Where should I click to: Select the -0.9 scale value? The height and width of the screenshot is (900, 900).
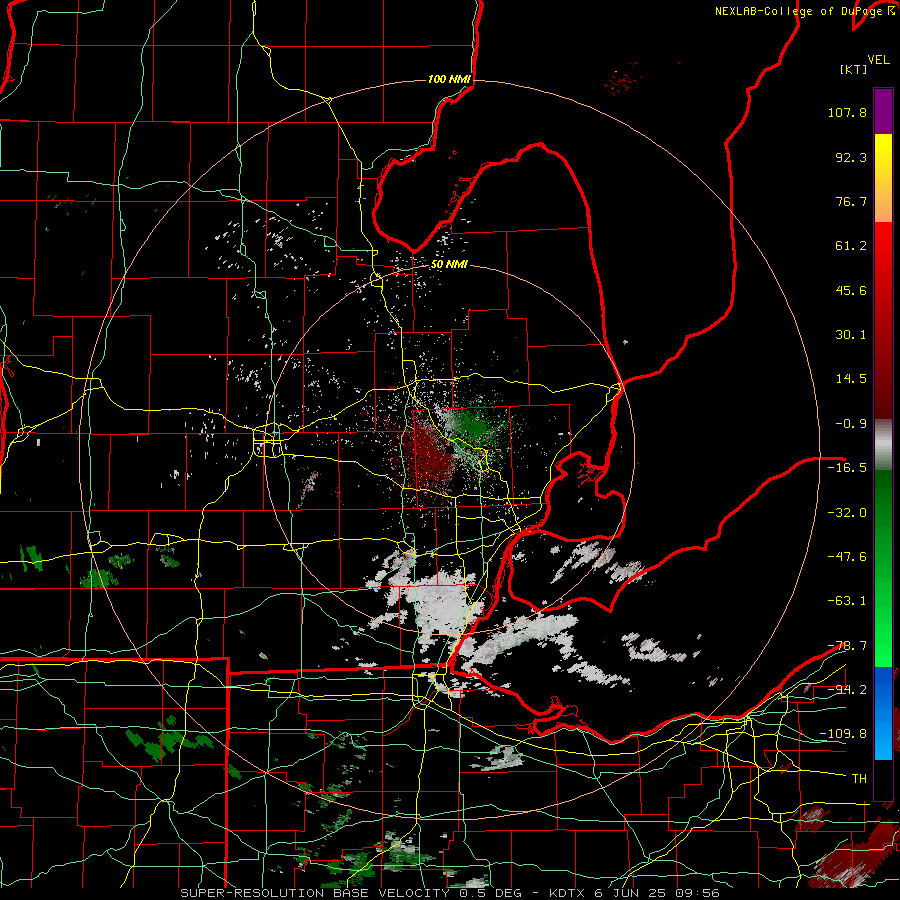point(851,424)
